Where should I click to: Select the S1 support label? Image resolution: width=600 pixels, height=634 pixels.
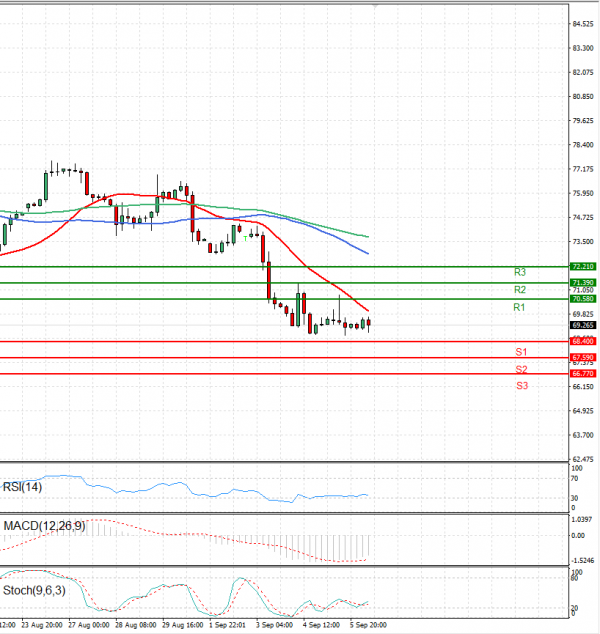point(522,352)
